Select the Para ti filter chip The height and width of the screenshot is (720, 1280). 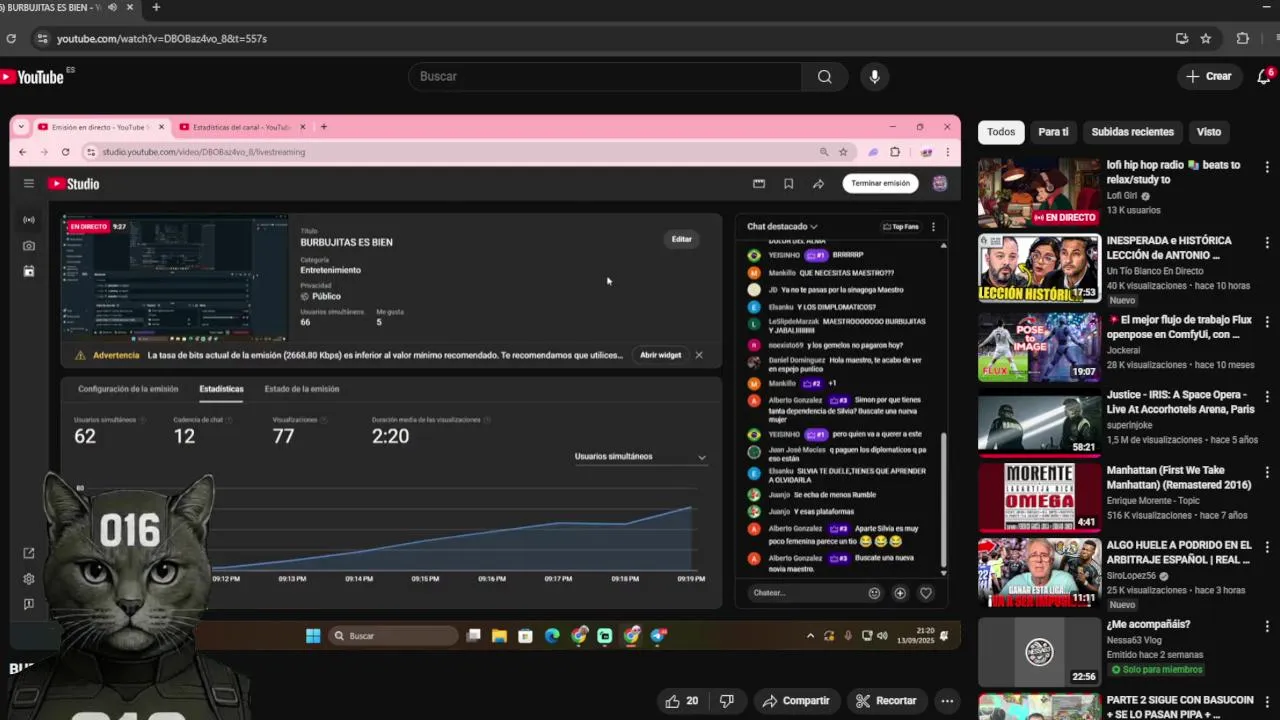(x=1053, y=132)
